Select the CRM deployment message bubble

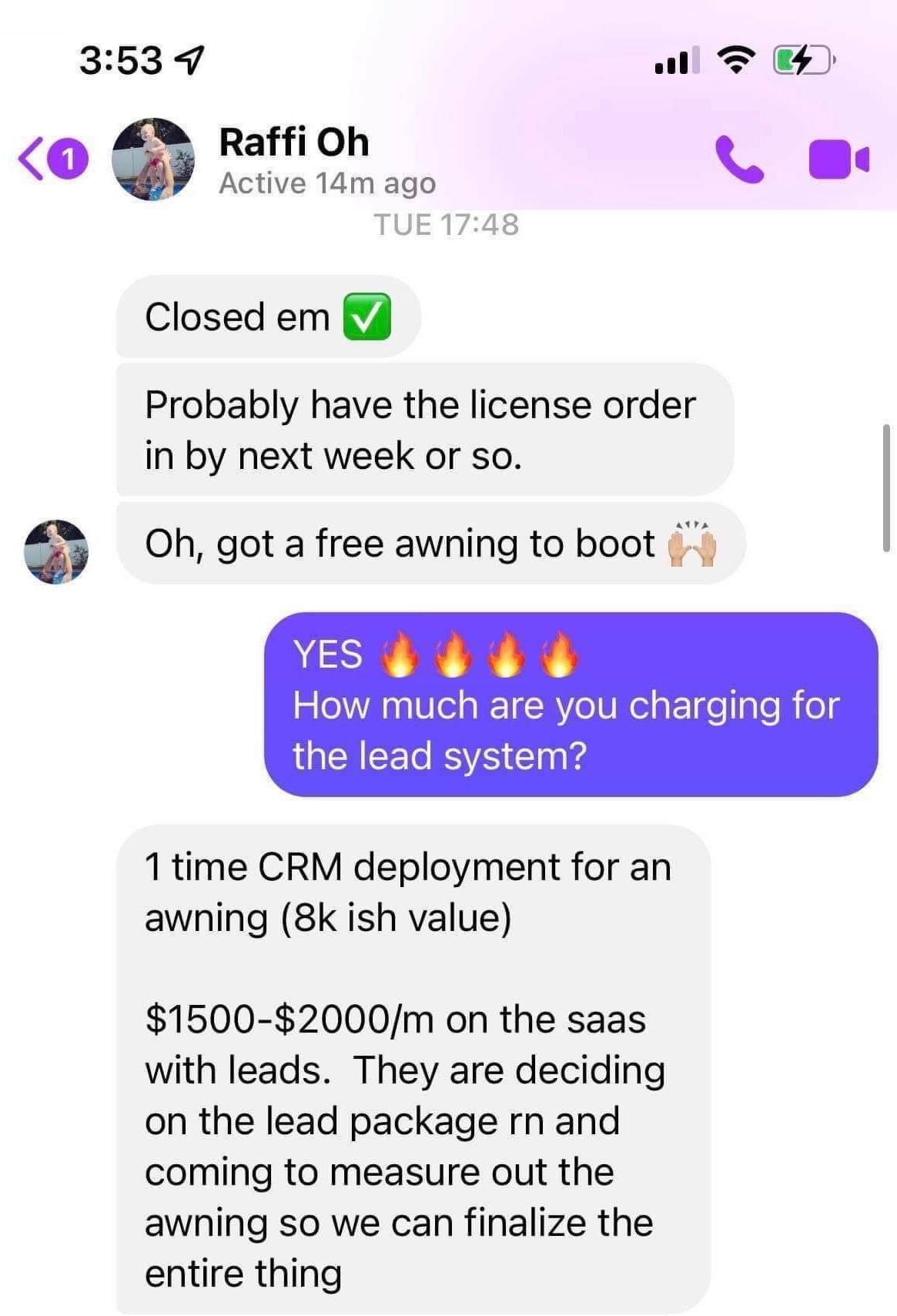[x=413, y=1069]
